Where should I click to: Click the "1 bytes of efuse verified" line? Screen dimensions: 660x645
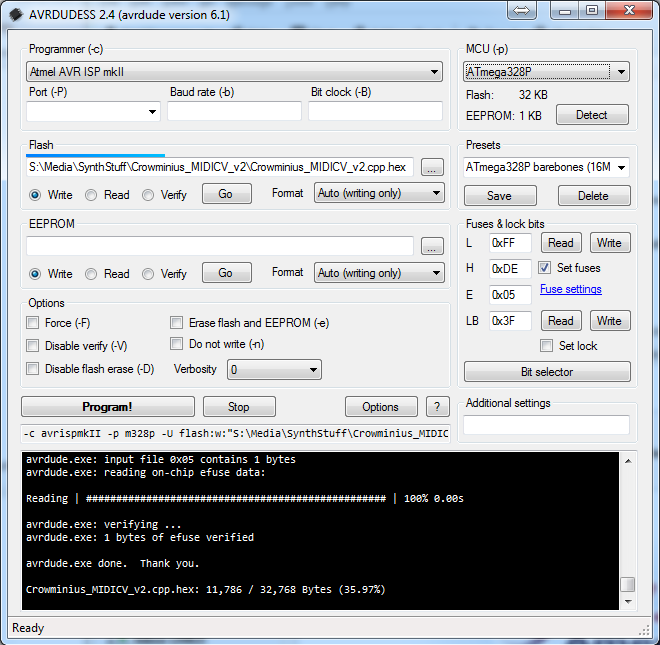pyautogui.click(x=140, y=537)
